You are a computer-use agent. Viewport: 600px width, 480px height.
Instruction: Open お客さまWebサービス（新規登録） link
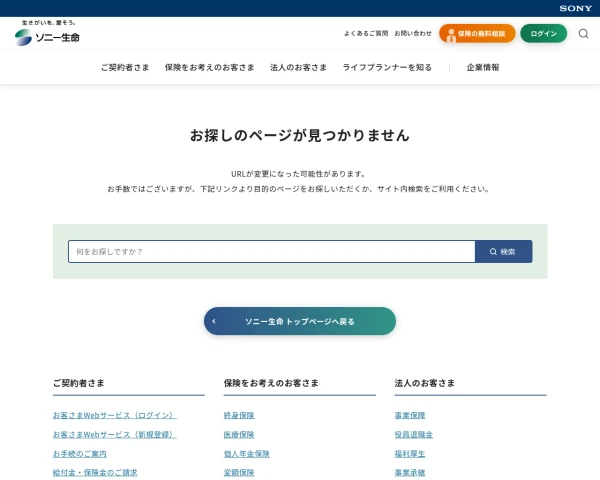(x=115, y=434)
